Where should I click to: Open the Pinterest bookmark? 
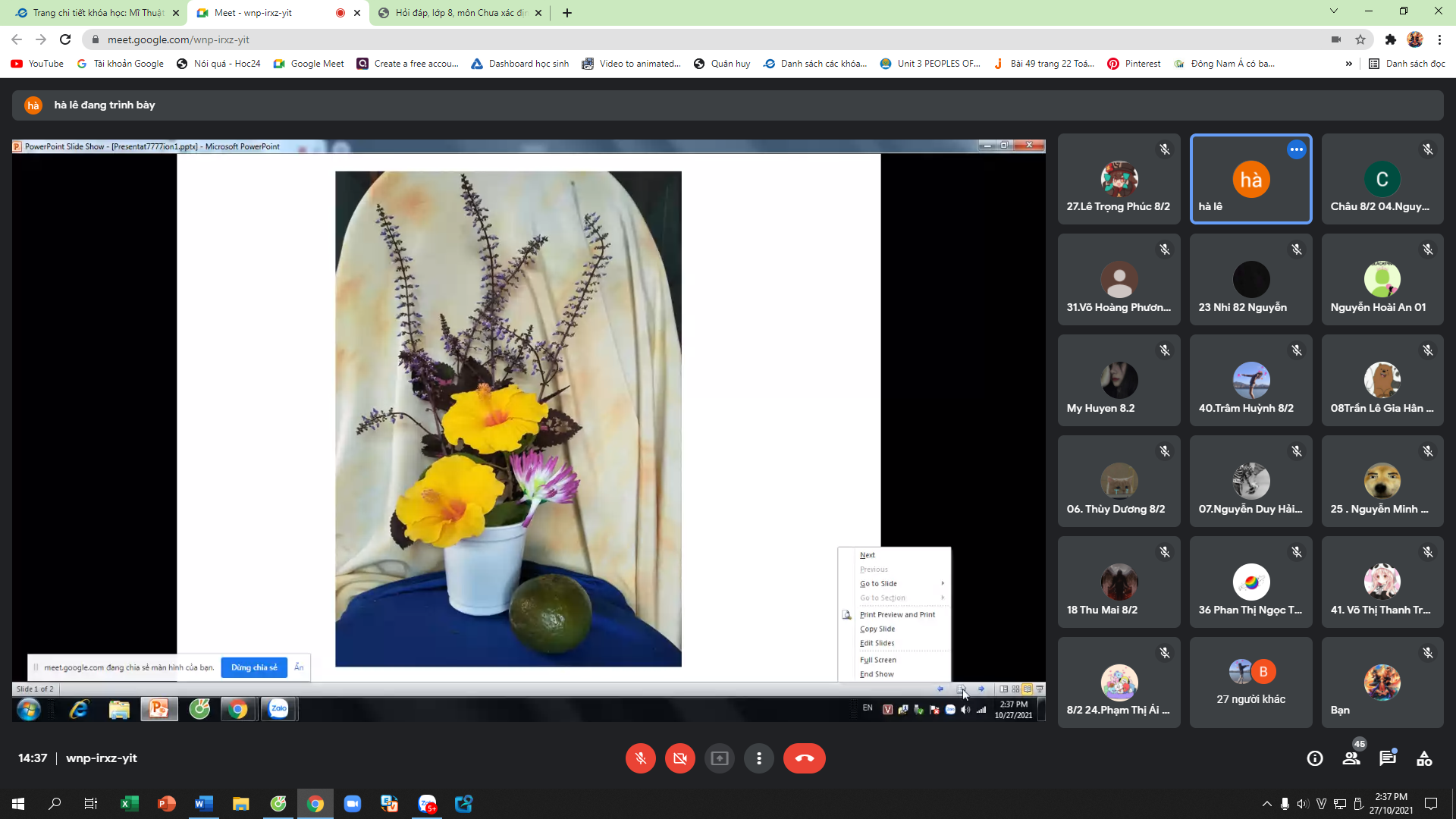tap(1134, 64)
